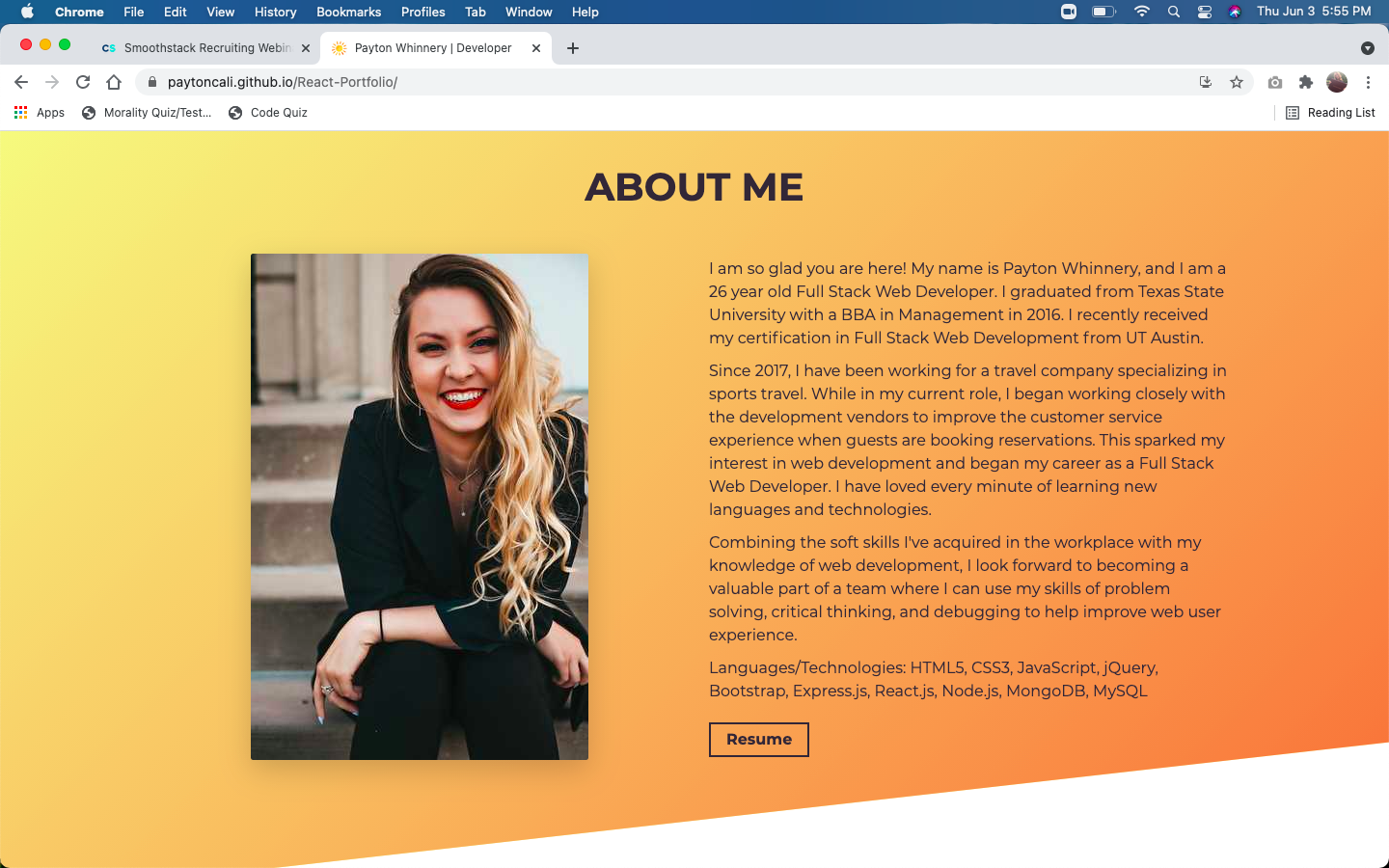Click the paragraph starting 'Since 2017'

point(967,440)
